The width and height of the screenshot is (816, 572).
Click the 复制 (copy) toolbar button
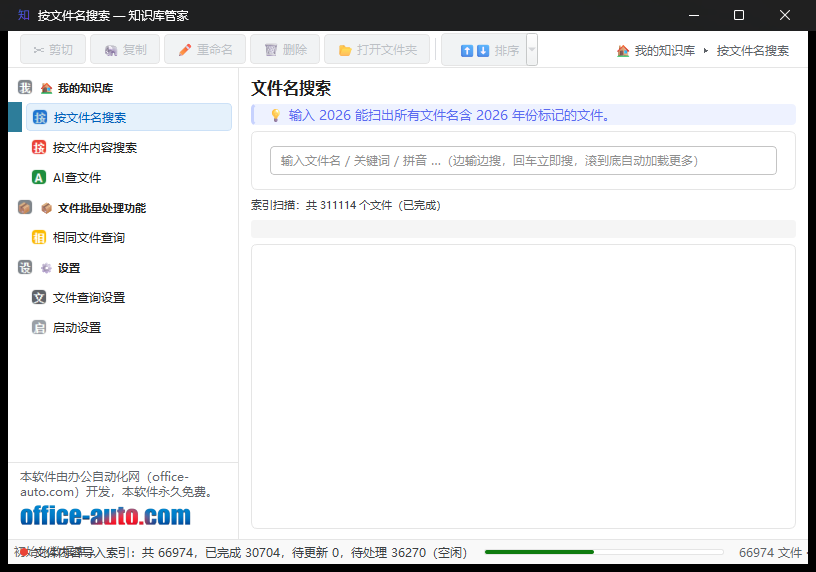pyautogui.click(x=125, y=49)
